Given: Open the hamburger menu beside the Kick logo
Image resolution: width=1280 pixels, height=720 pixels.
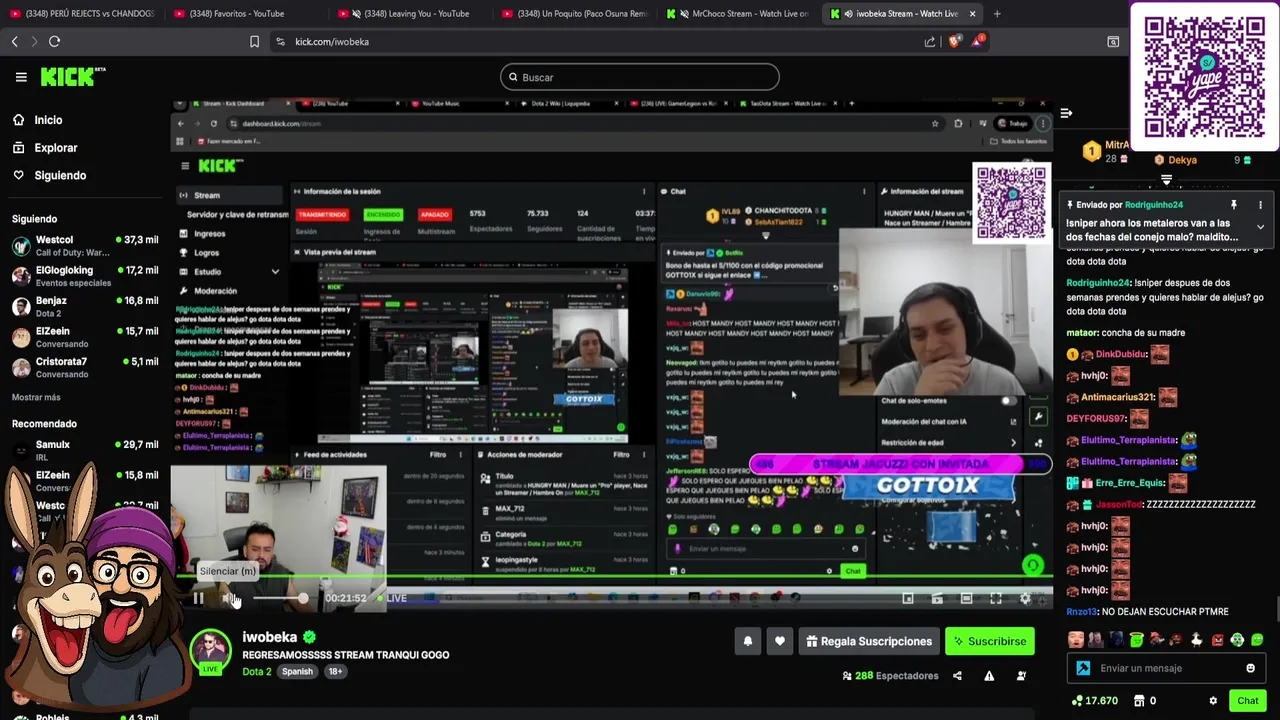Looking at the screenshot, I should tap(21, 77).
